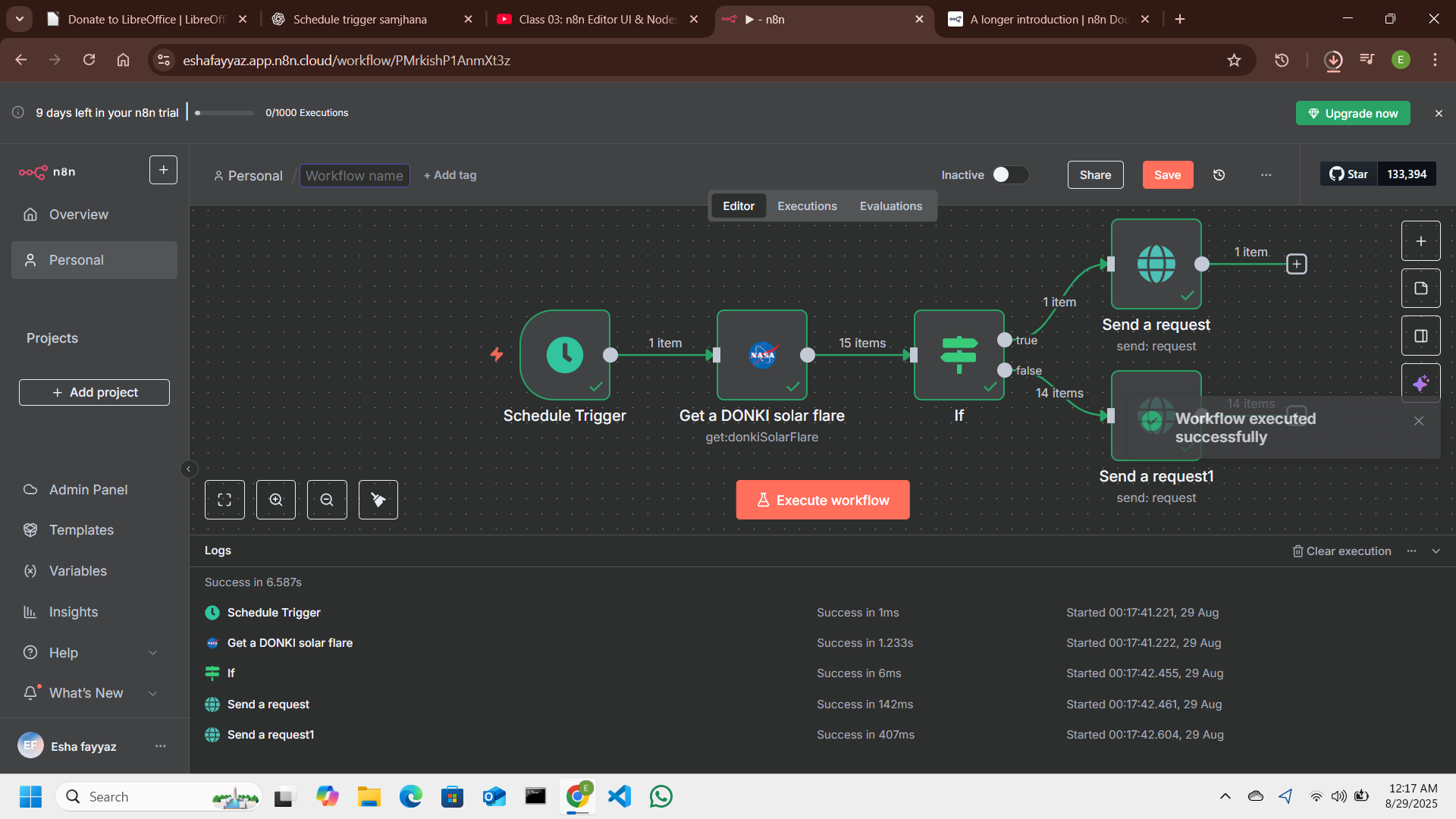Collapse the left sidebar

click(189, 469)
